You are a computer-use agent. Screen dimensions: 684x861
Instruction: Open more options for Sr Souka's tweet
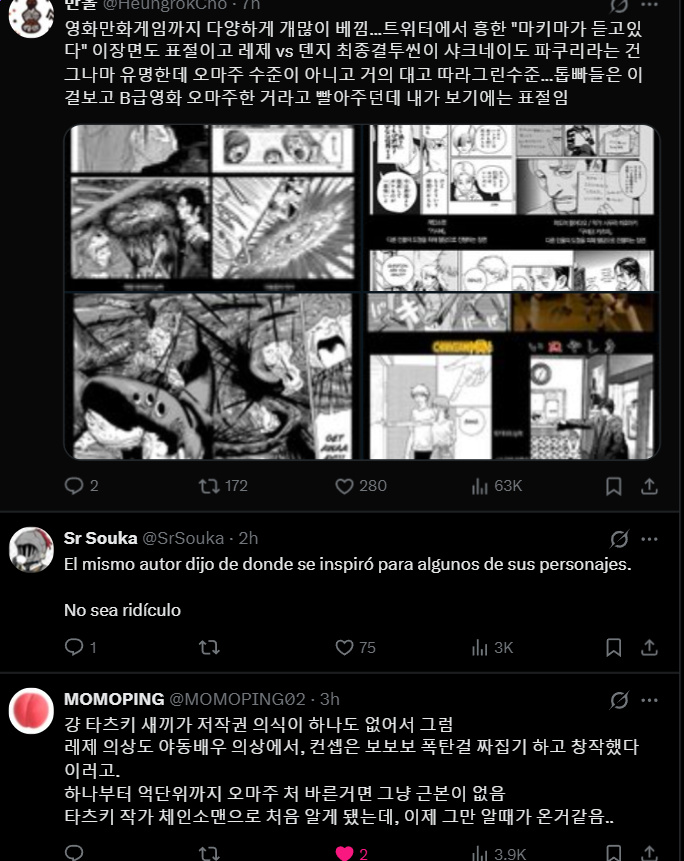tap(649, 539)
